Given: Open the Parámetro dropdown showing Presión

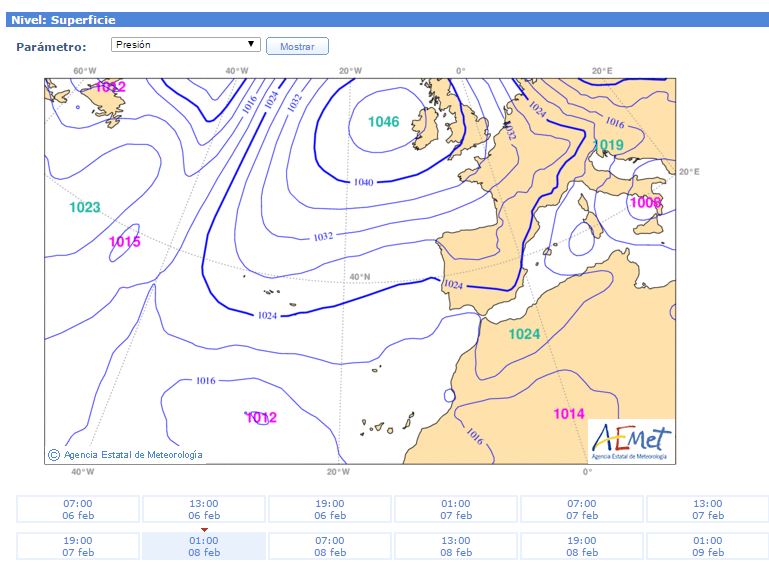Looking at the screenshot, I should point(185,45).
